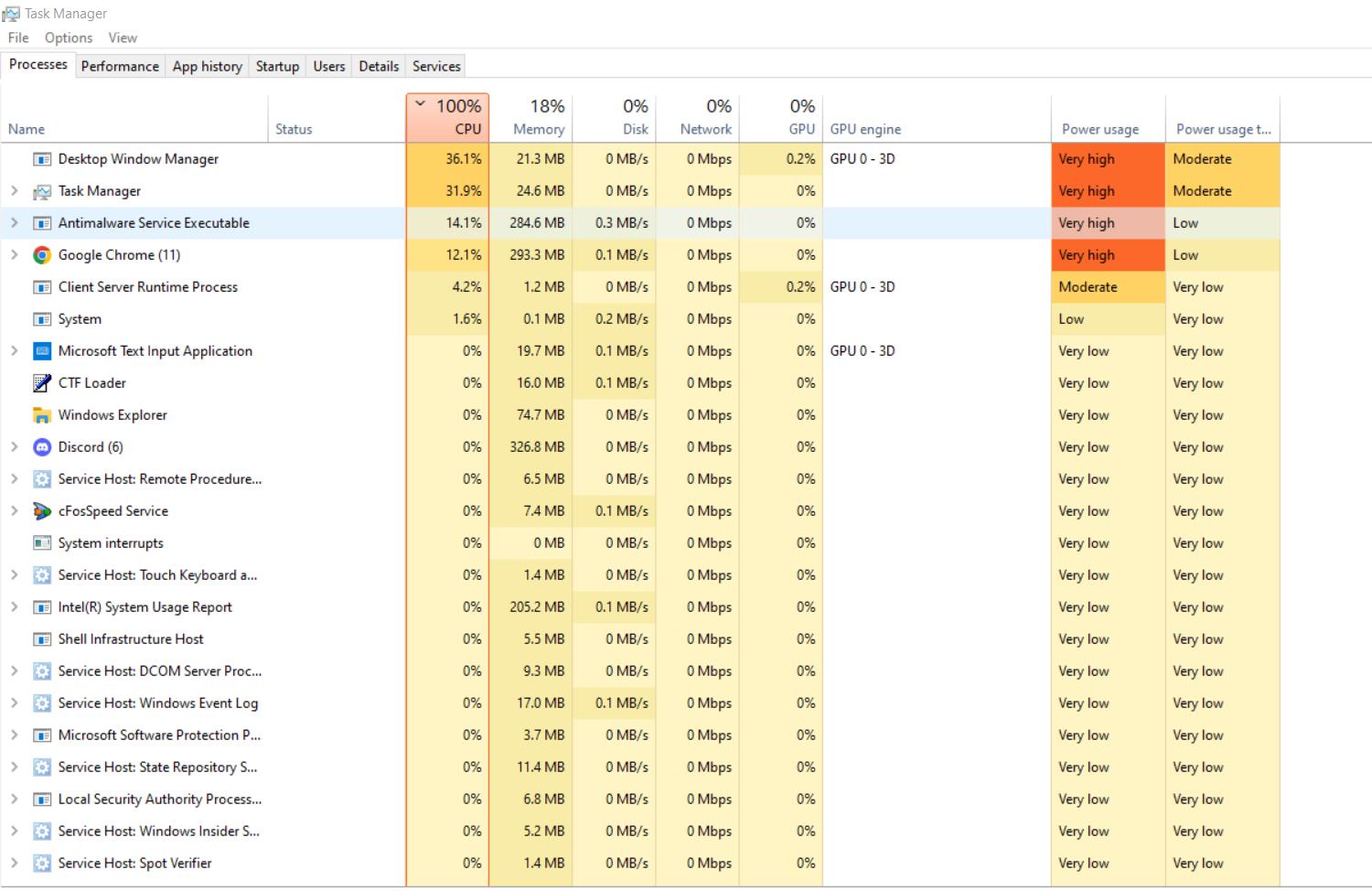Screen dimensions: 1372x891
Task: Click the Moderate power usage cell for Client Server
Action: (x=1109, y=287)
